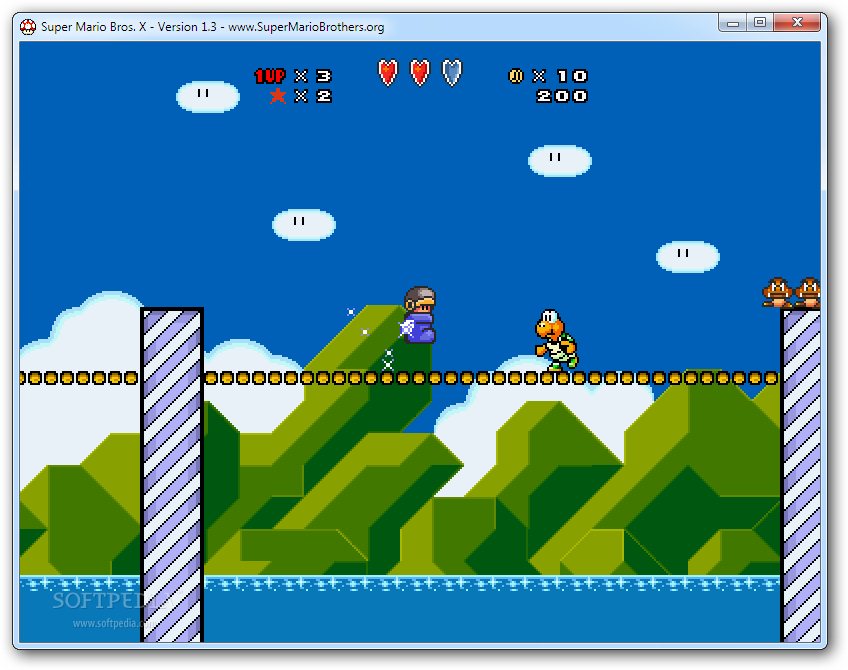The image size is (848, 670).
Task: Click the empty blue heart
Action: point(452,72)
